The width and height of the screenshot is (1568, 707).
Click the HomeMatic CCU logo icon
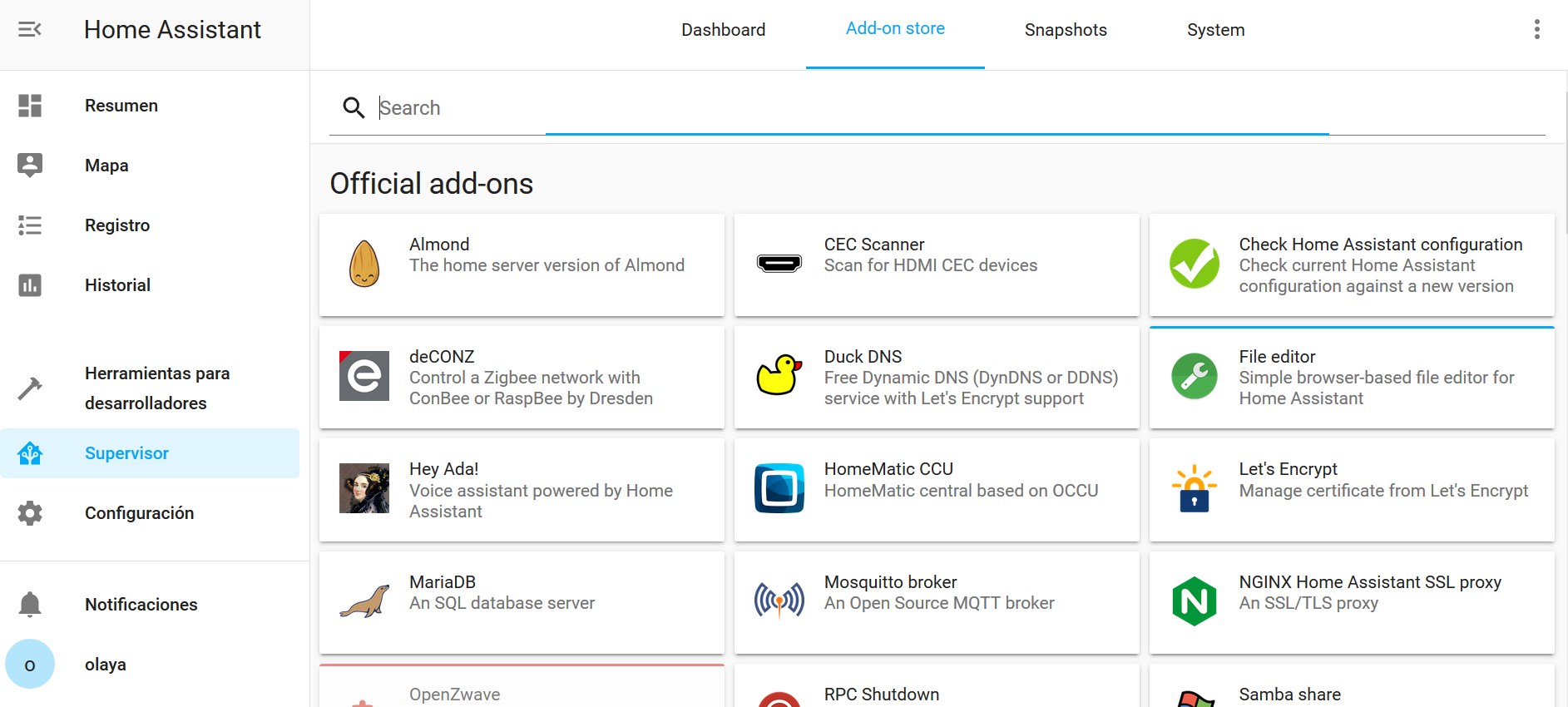tap(779, 488)
